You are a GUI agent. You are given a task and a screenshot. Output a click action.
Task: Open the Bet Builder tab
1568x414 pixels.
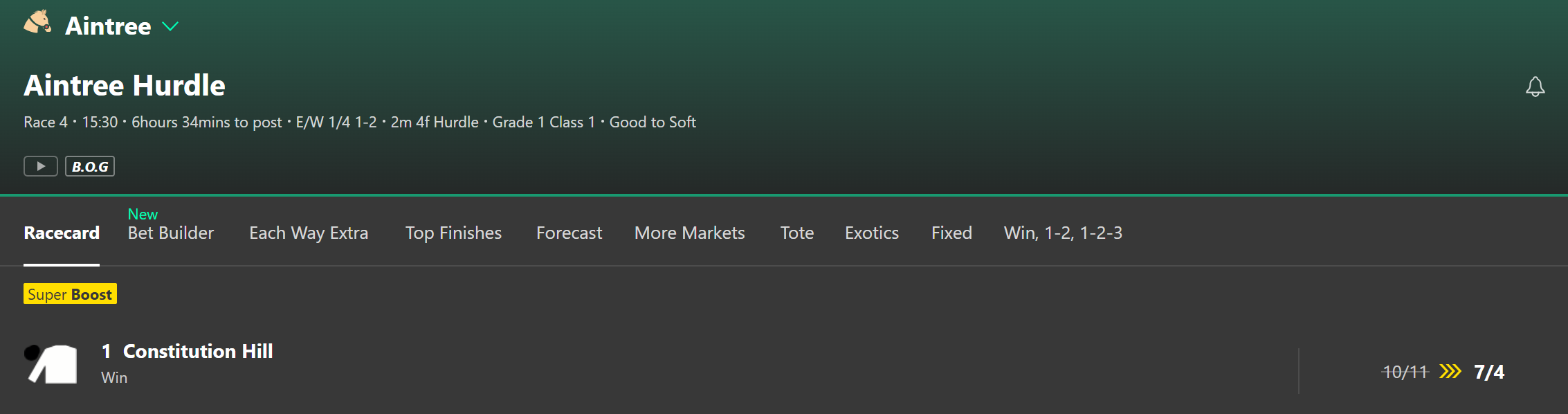[x=171, y=233]
